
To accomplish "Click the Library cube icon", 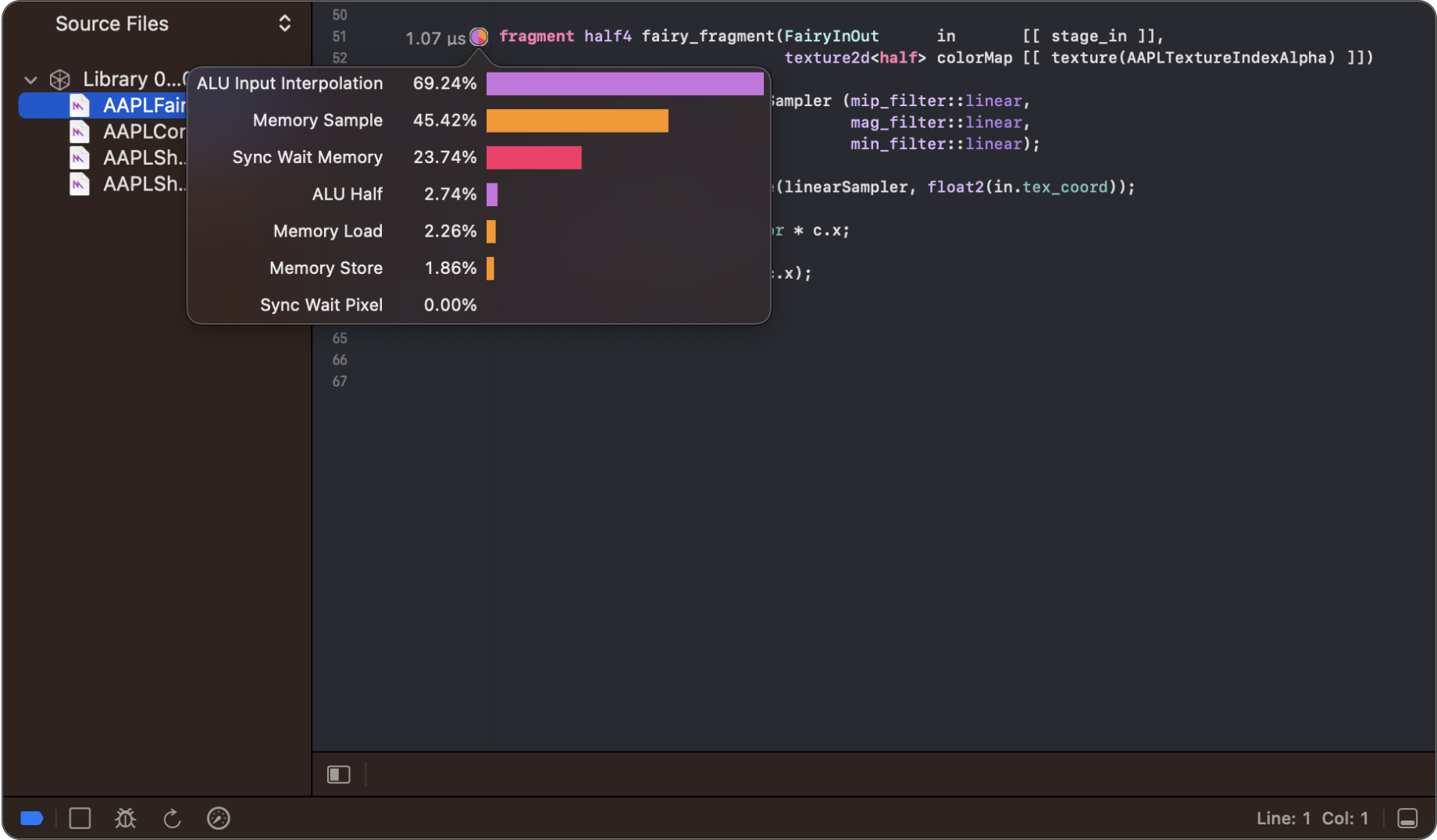I will point(59,78).
